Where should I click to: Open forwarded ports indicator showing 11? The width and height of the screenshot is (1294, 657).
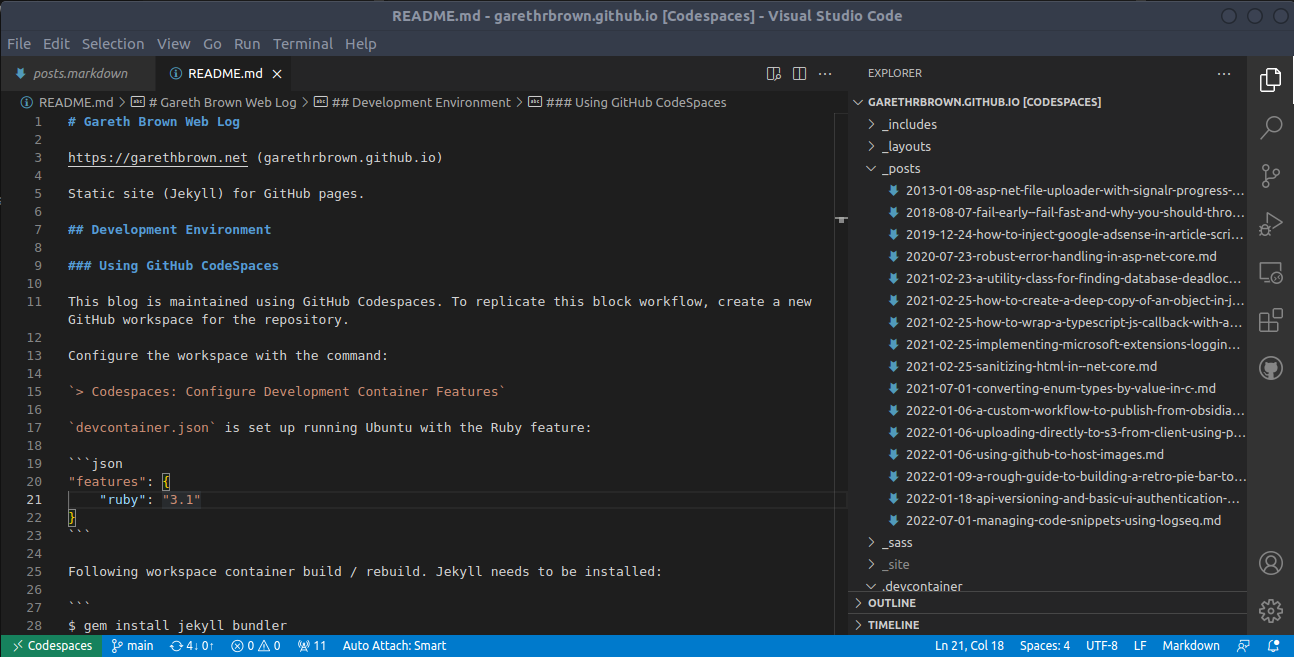click(x=312, y=646)
